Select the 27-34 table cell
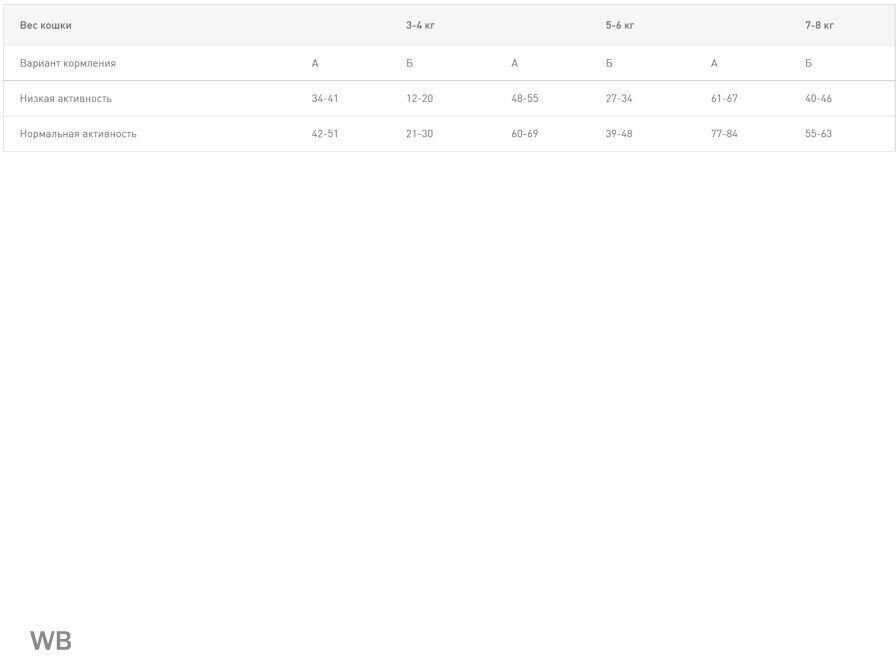The width and height of the screenshot is (896, 656). pyautogui.click(x=619, y=99)
